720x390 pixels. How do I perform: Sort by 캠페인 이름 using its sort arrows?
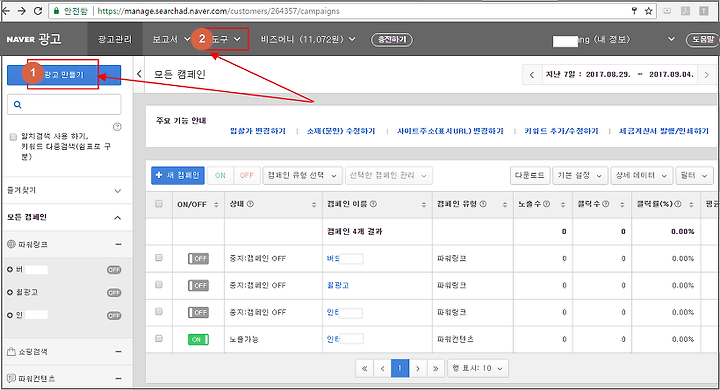pos(424,204)
